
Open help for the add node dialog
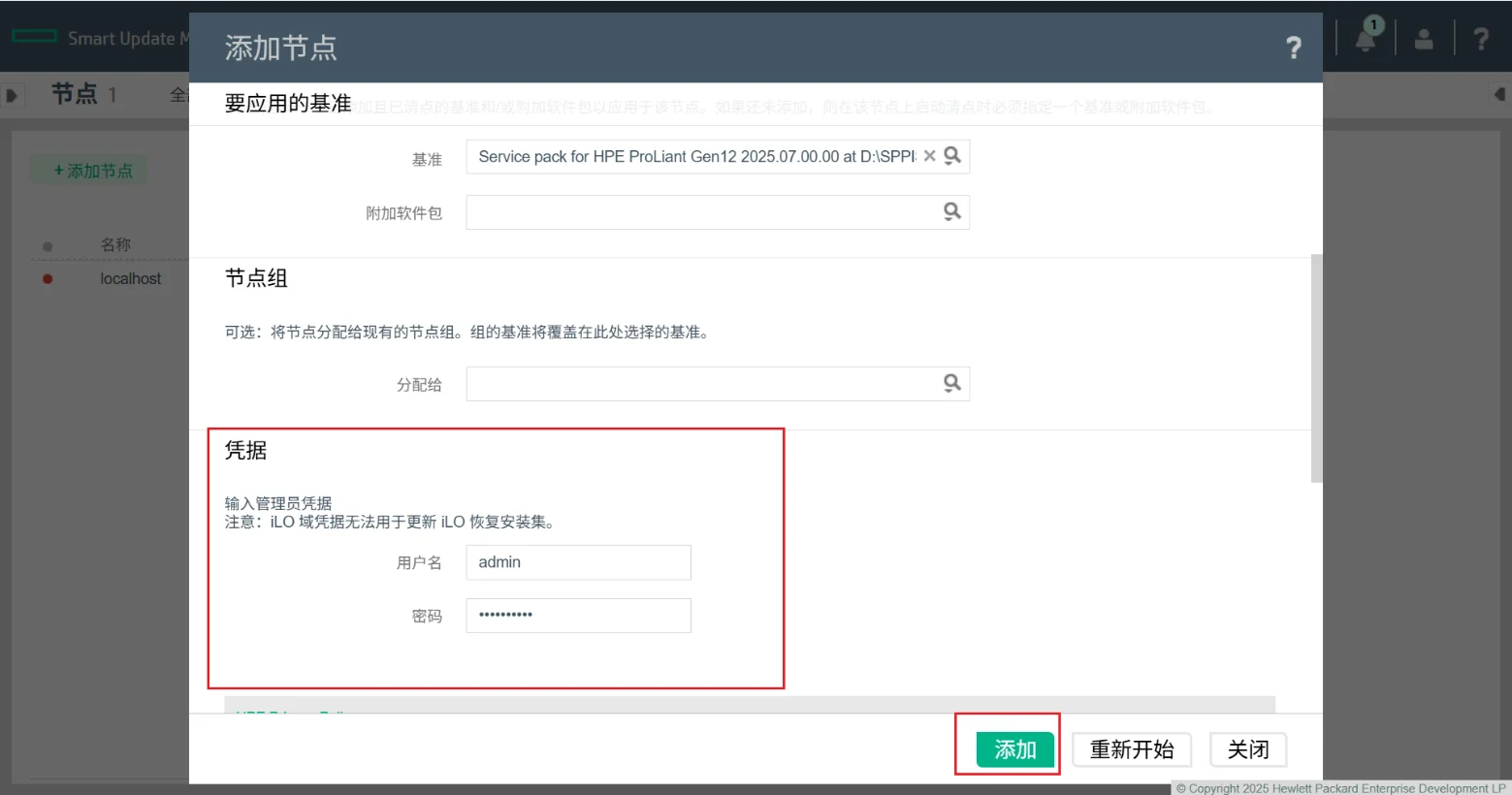pyautogui.click(x=1293, y=48)
